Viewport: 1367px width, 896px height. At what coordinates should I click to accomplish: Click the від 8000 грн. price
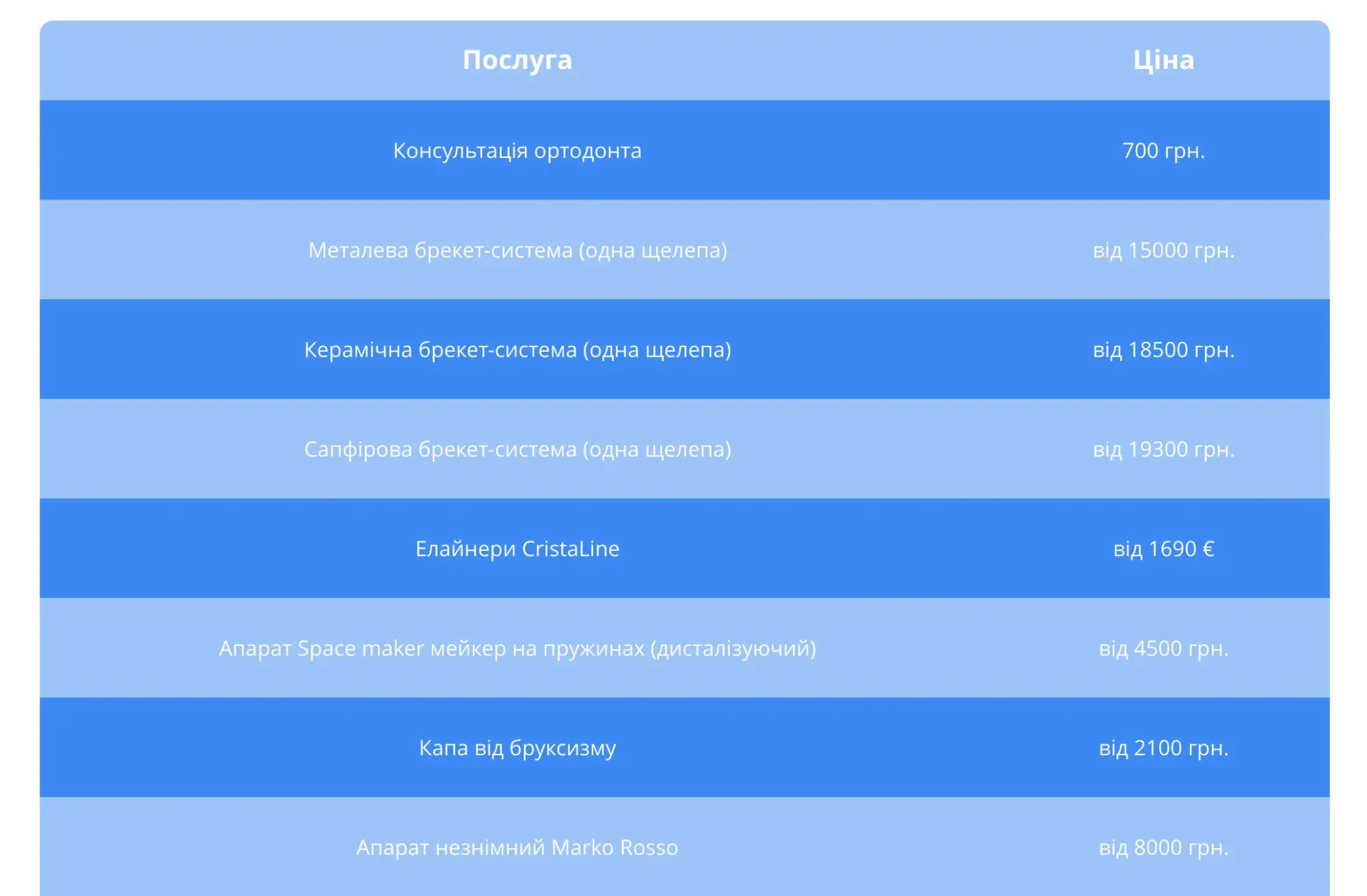[1163, 847]
